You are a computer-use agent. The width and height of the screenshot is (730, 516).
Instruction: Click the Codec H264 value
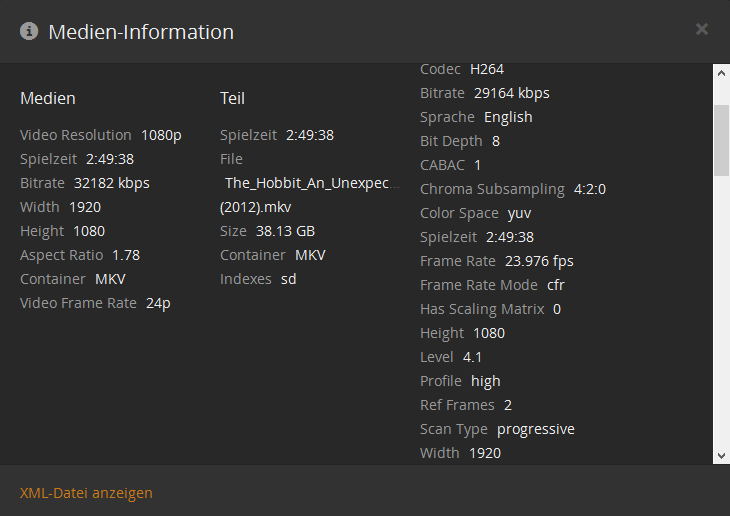pyautogui.click(x=487, y=69)
